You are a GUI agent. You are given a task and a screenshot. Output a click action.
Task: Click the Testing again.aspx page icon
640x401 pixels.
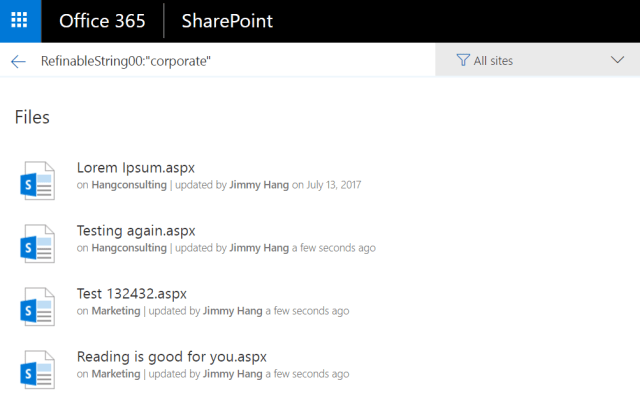click(x=37, y=243)
